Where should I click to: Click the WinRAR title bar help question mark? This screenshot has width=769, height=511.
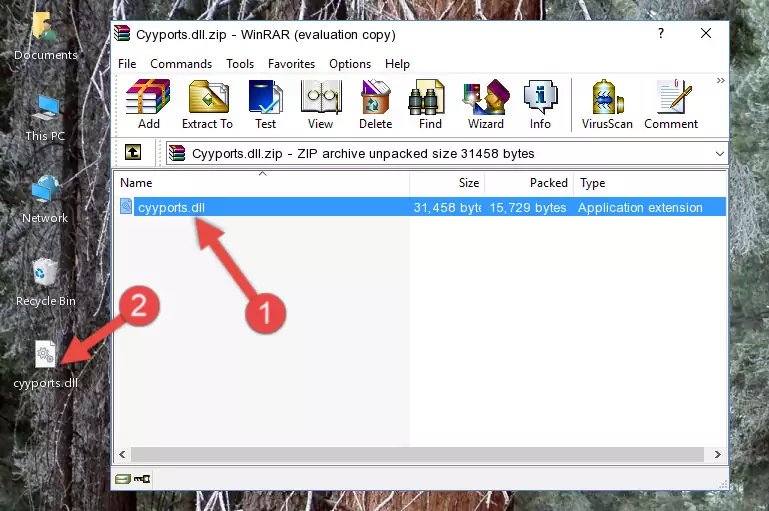pos(661,33)
